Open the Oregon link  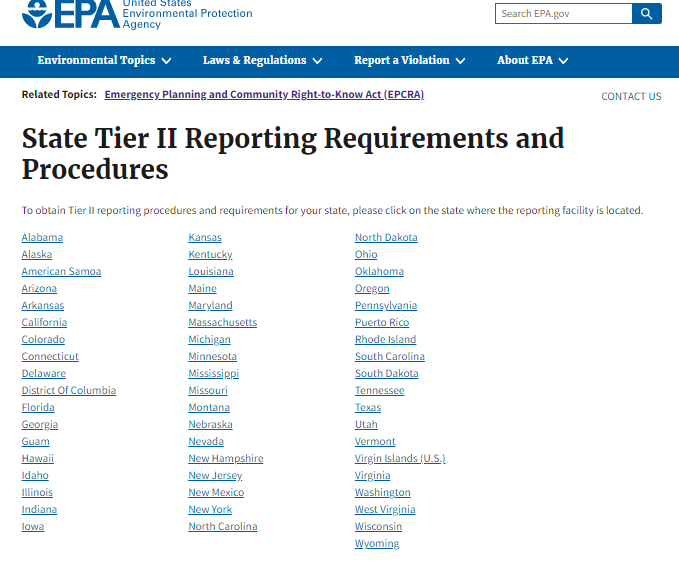coord(372,288)
